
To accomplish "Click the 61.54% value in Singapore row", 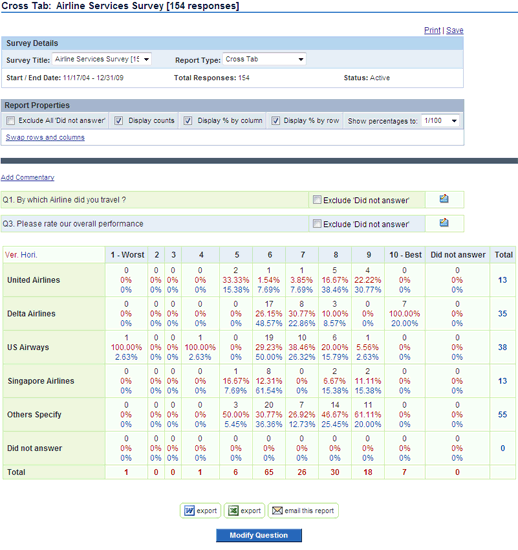I will (269, 391).
